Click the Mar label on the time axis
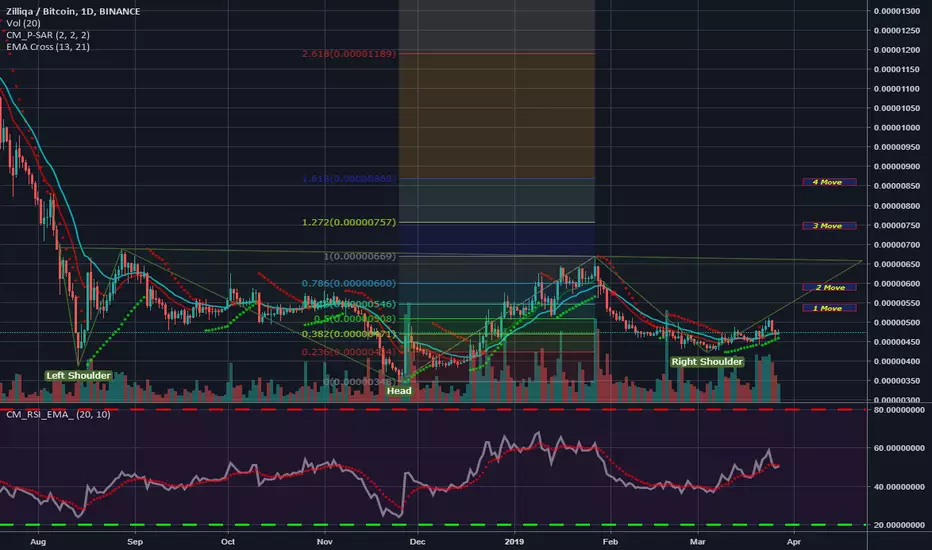 [x=697, y=542]
